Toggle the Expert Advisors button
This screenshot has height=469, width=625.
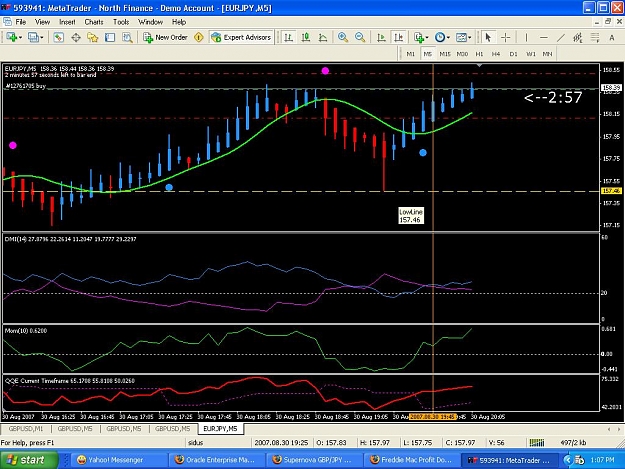tap(242, 37)
